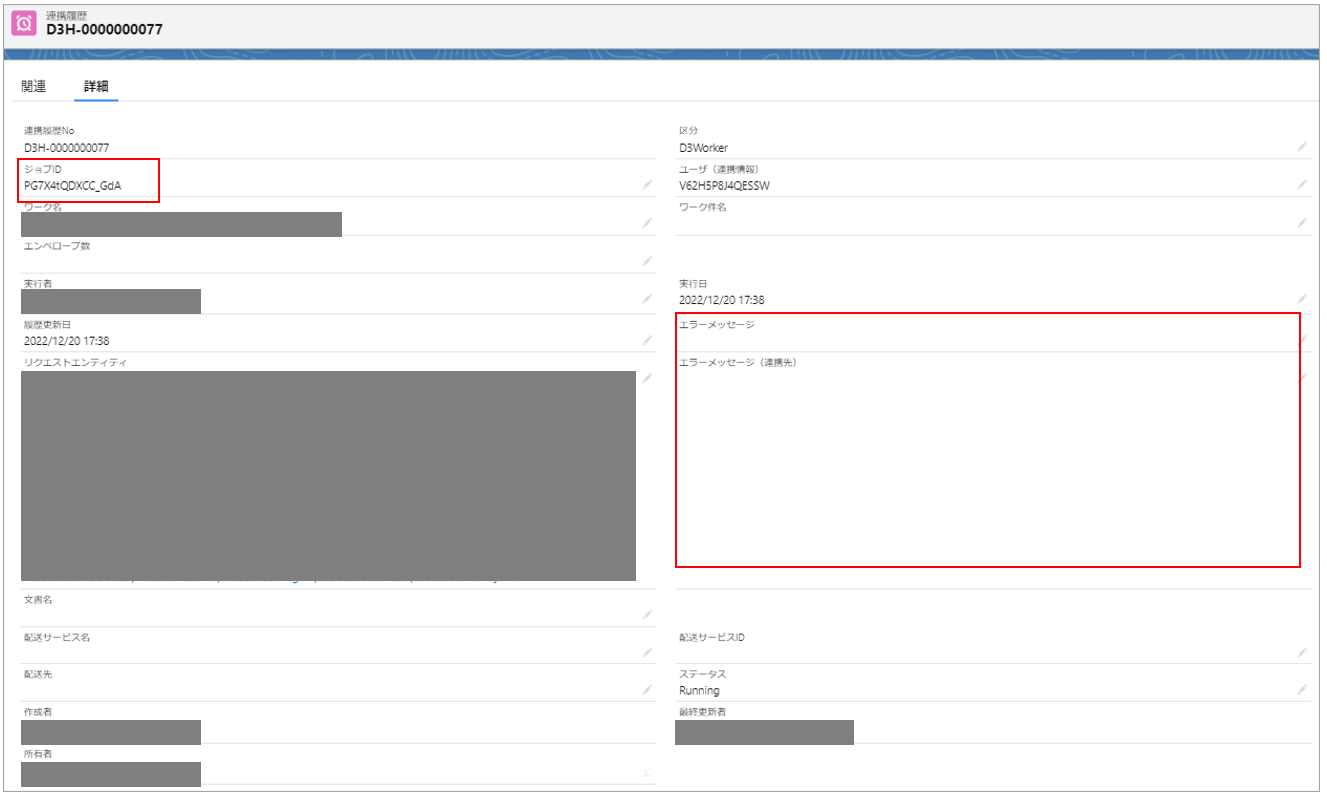Edit the 配送先 field pencil icon
Image resolution: width=1327 pixels, height=797 pixels.
tap(647, 690)
